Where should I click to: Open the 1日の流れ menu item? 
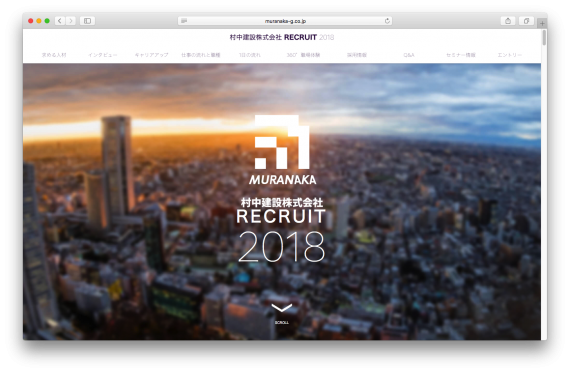(250, 55)
